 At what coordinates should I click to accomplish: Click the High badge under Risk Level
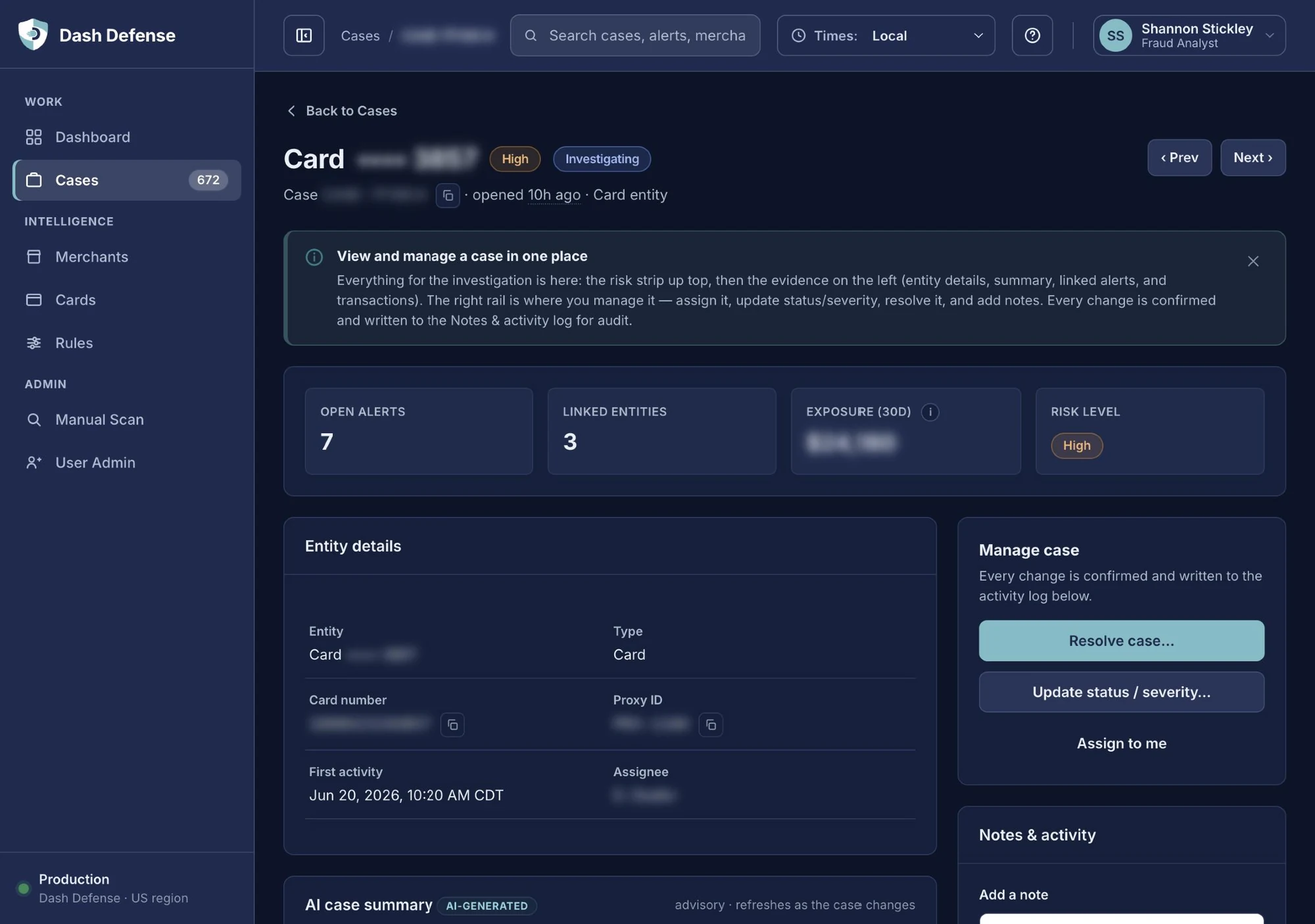point(1076,446)
